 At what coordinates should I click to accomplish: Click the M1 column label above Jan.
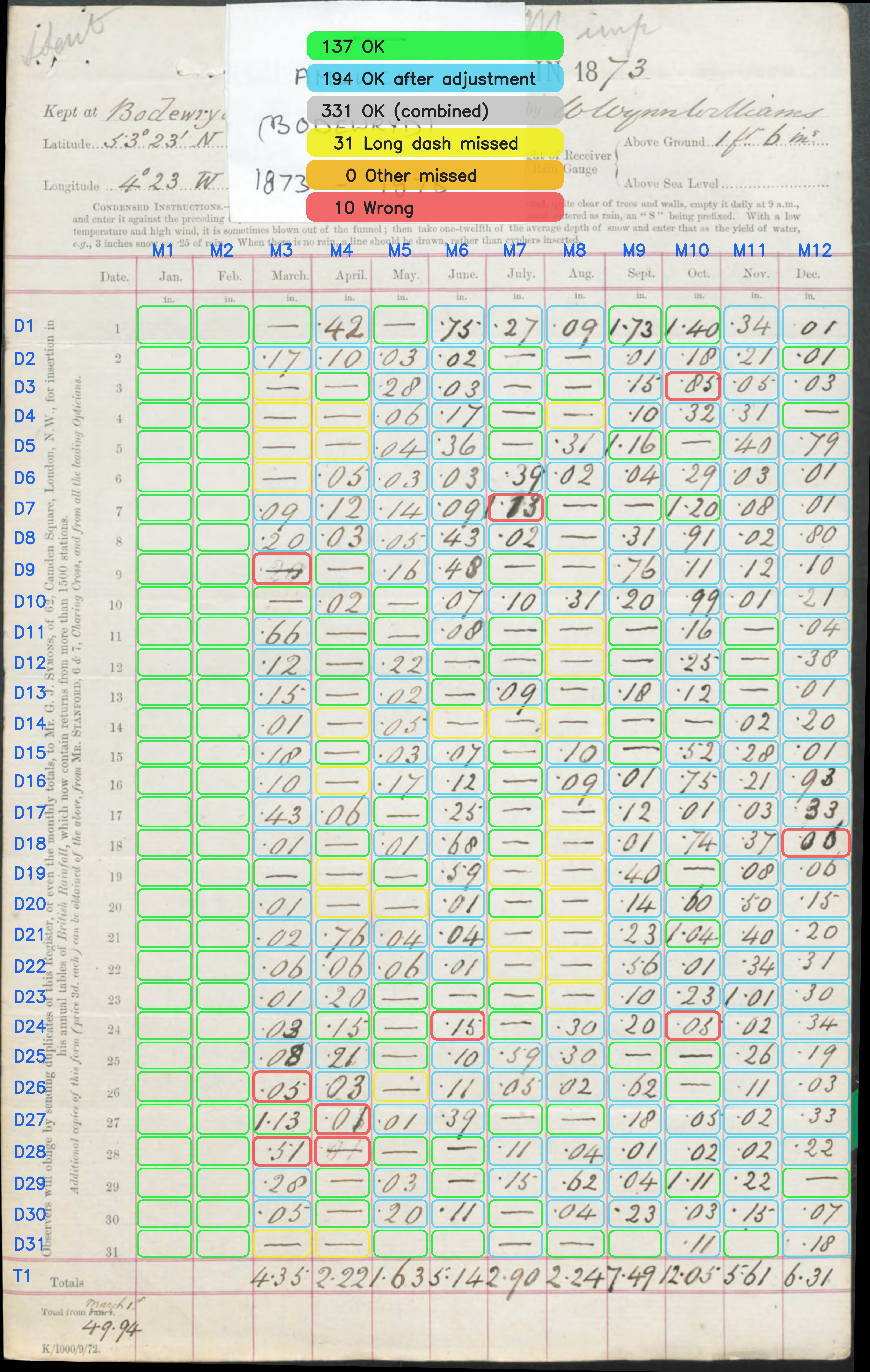163,250
